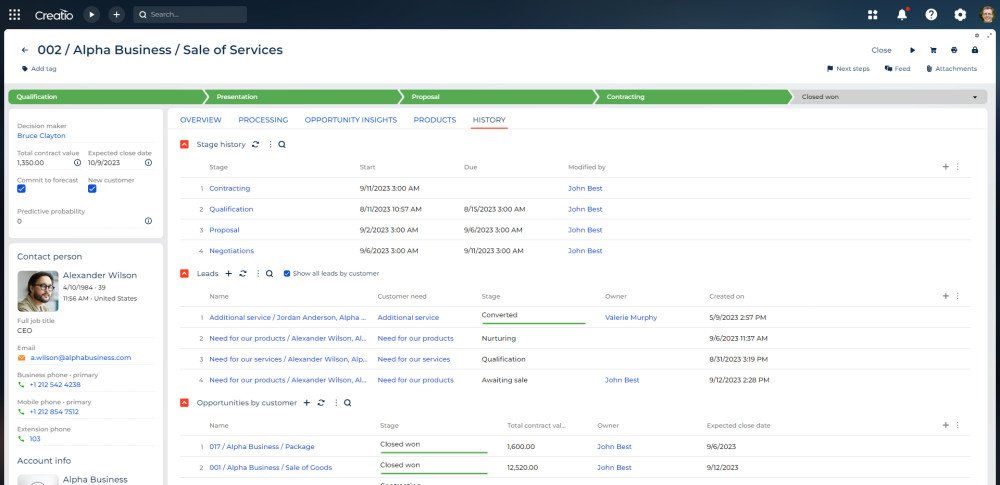1000x485 pixels.
Task: Click the lock icon in page header
Action: click(x=974, y=50)
